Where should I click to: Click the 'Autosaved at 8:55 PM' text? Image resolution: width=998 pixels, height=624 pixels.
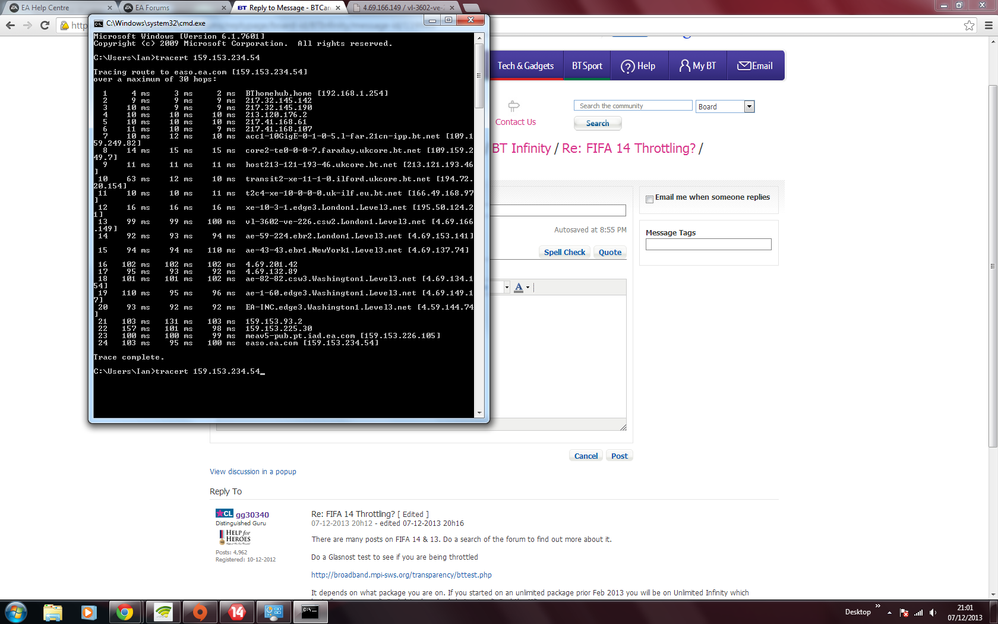590,230
